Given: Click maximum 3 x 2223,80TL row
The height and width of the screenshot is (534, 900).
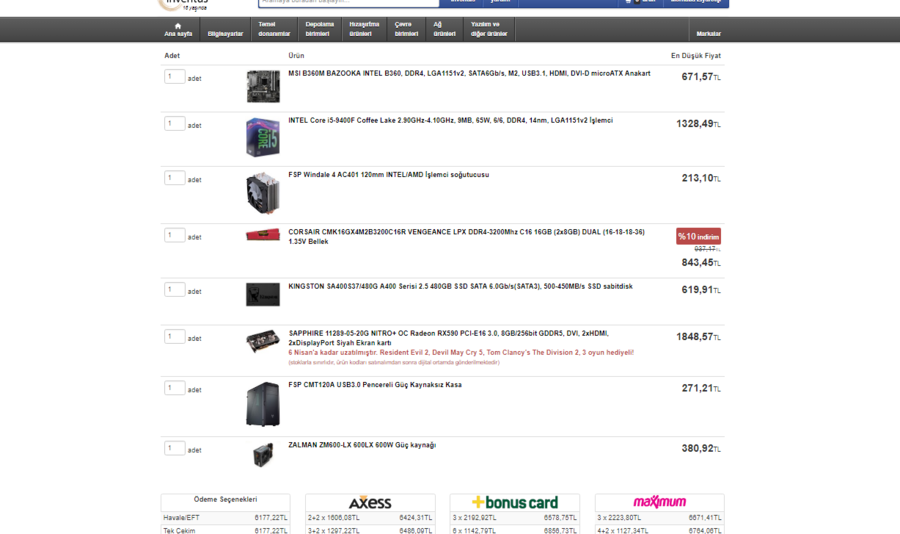Looking at the screenshot, I should 660,518.
